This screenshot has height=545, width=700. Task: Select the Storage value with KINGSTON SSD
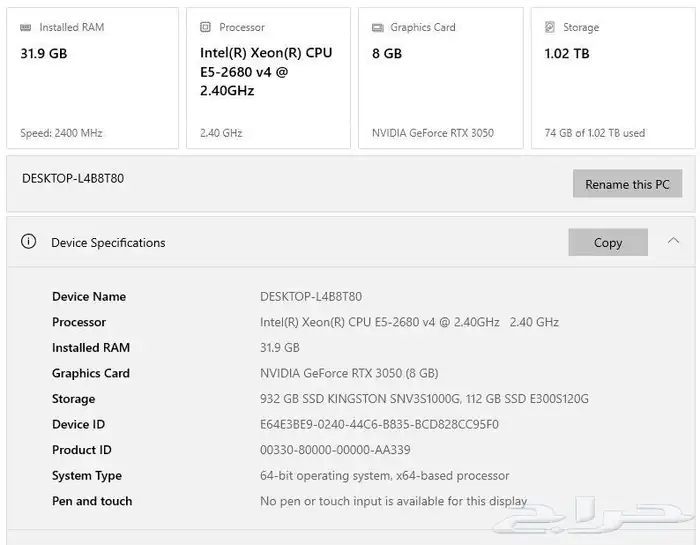point(424,399)
